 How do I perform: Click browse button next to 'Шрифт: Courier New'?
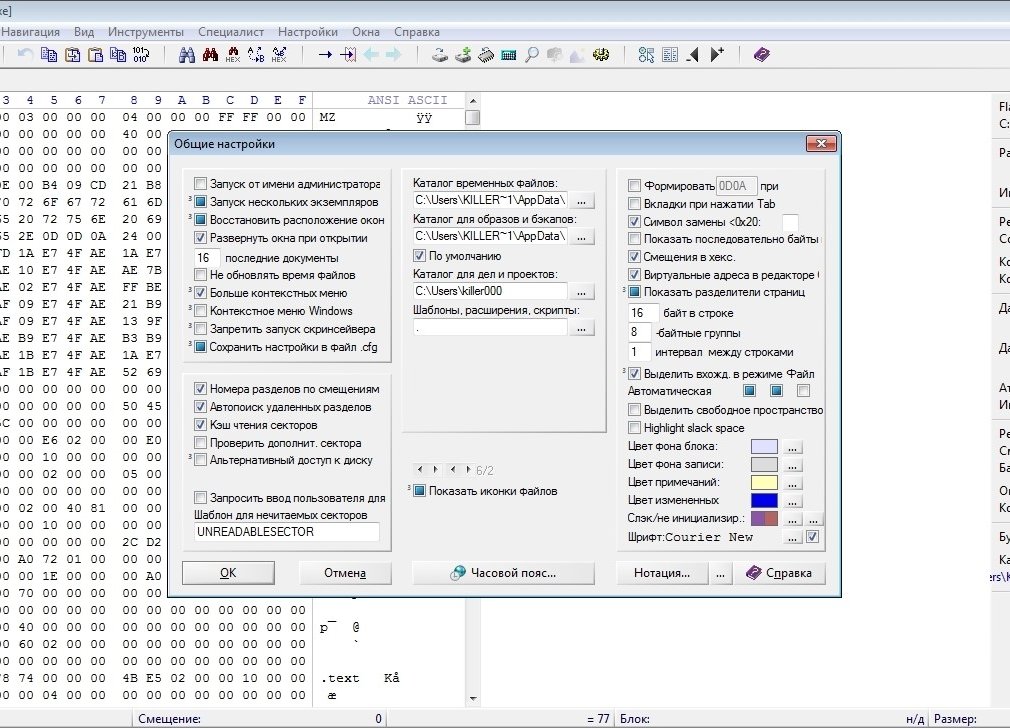click(x=792, y=537)
